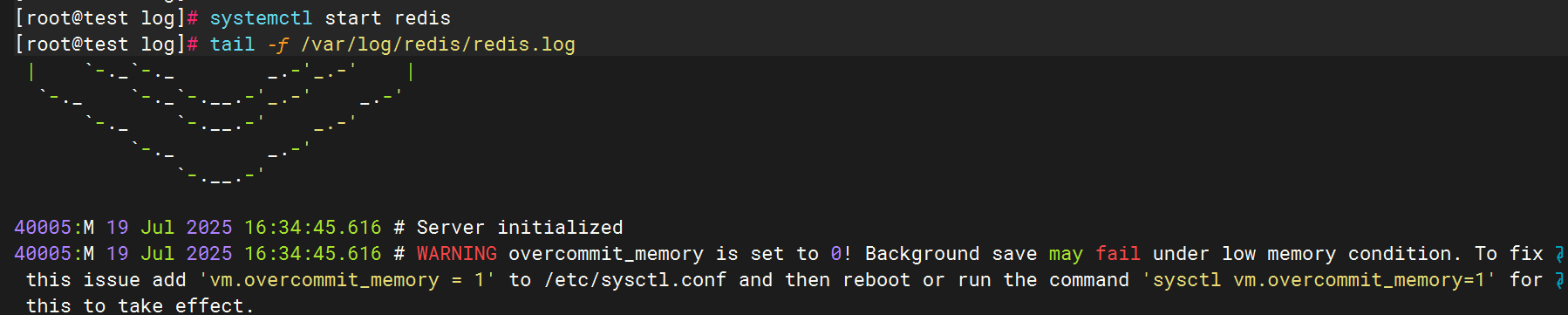This screenshot has height=315, width=1568.
Task: Click the date 19 Jul 2025 on Server initialized line
Action: point(169,228)
